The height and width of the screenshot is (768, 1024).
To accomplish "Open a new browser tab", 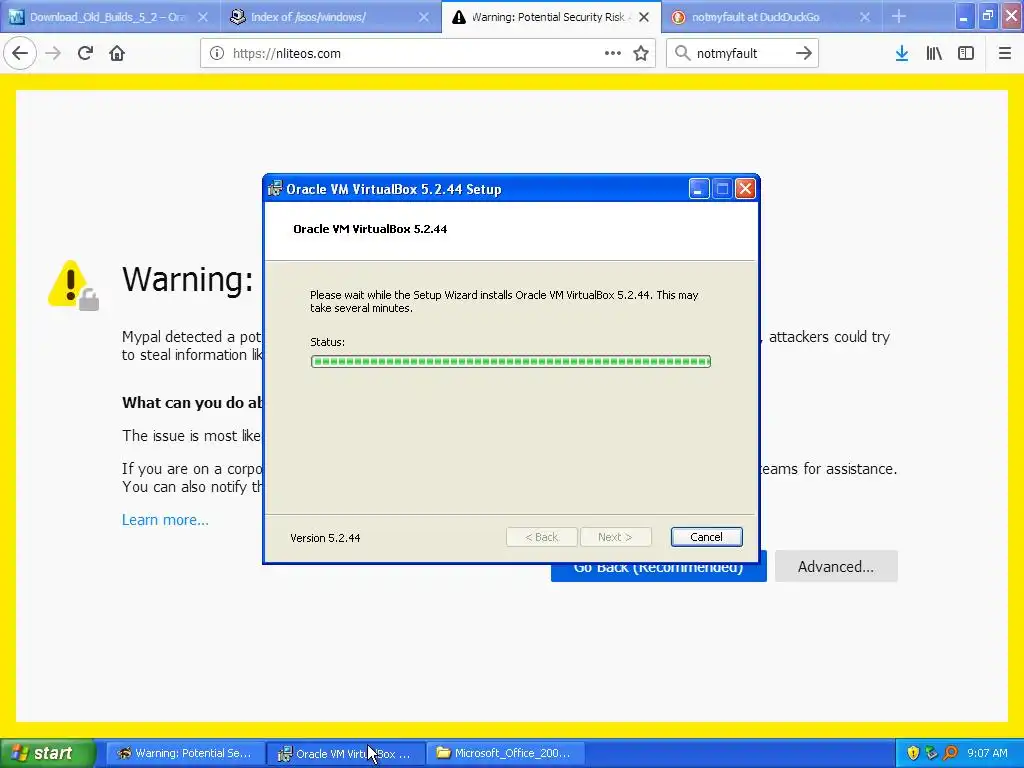I will [899, 16].
